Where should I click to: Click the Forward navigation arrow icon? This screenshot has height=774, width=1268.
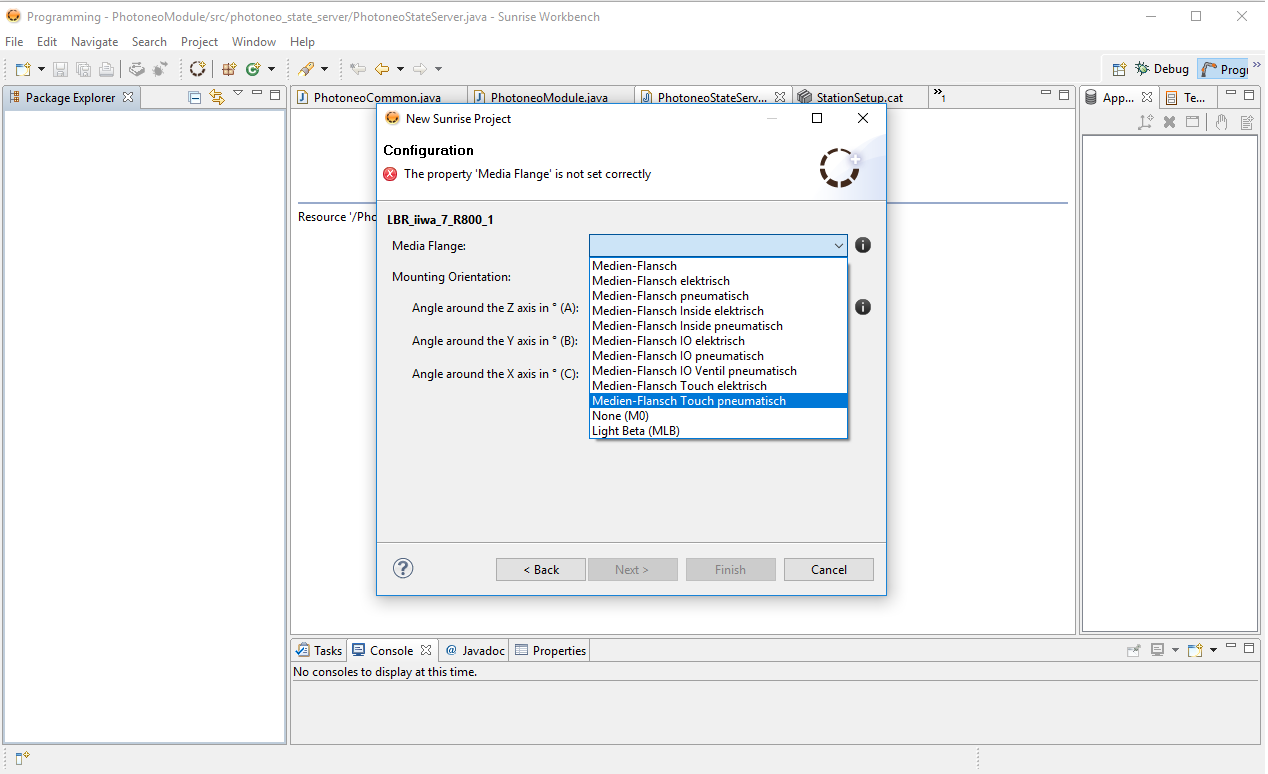tap(420, 69)
